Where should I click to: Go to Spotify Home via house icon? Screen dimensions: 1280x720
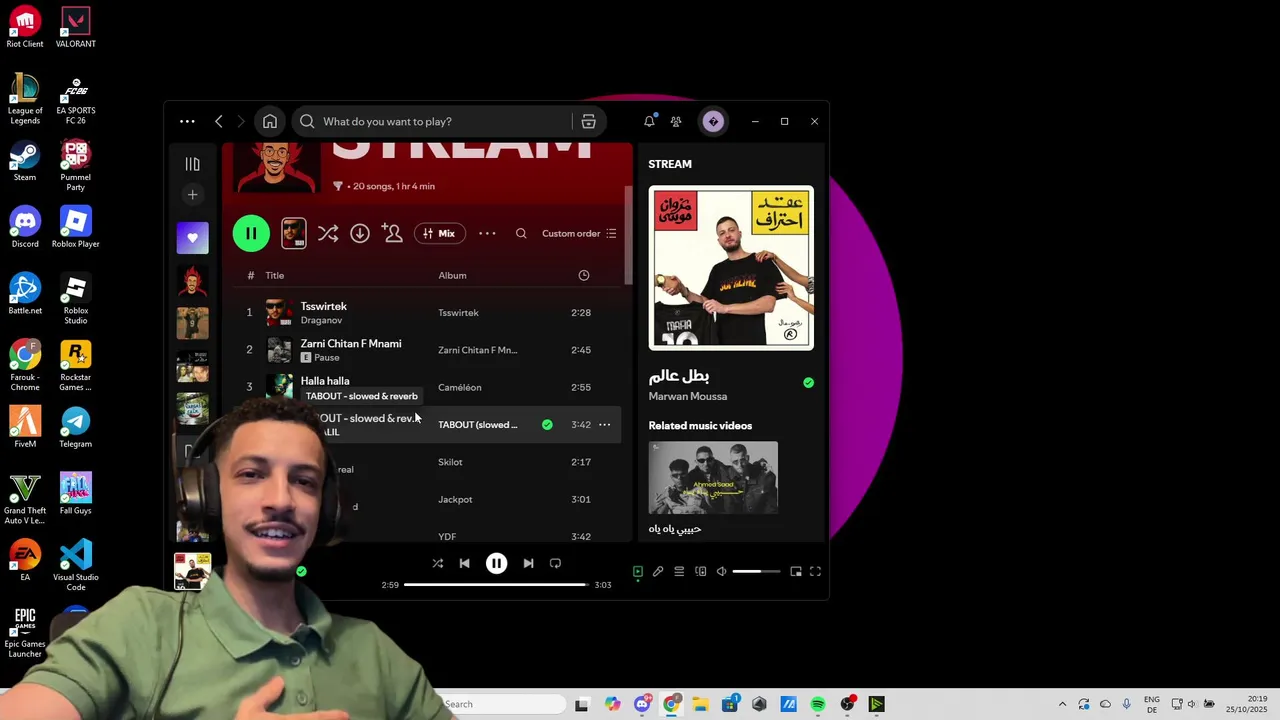(270, 121)
